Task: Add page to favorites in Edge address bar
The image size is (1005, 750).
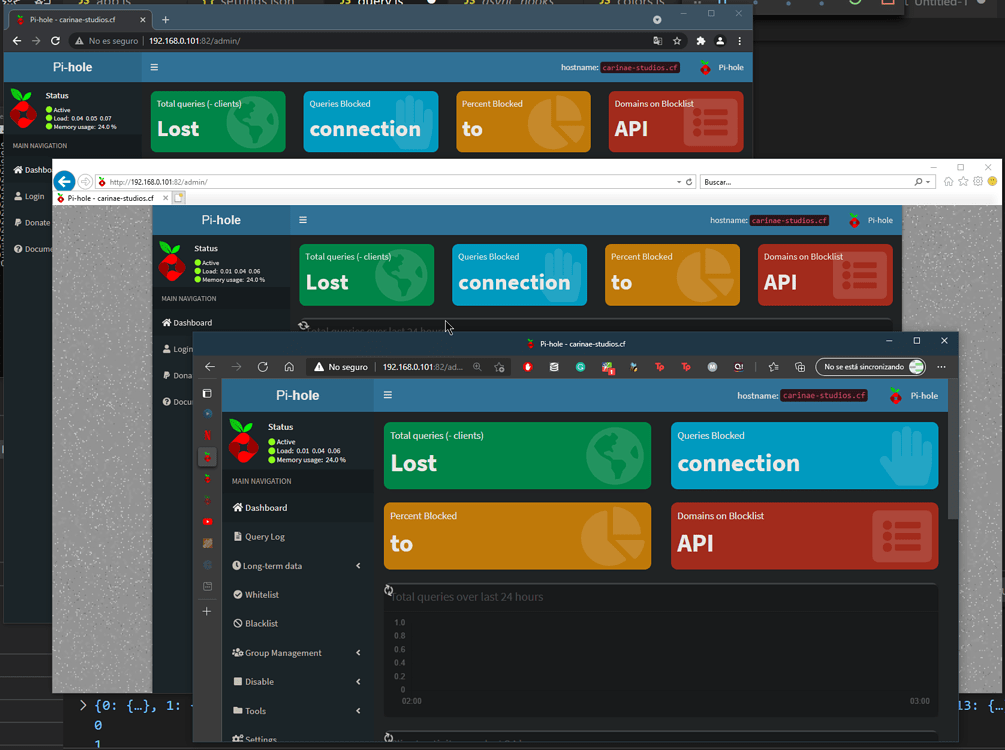Action: (x=499, y=367)
